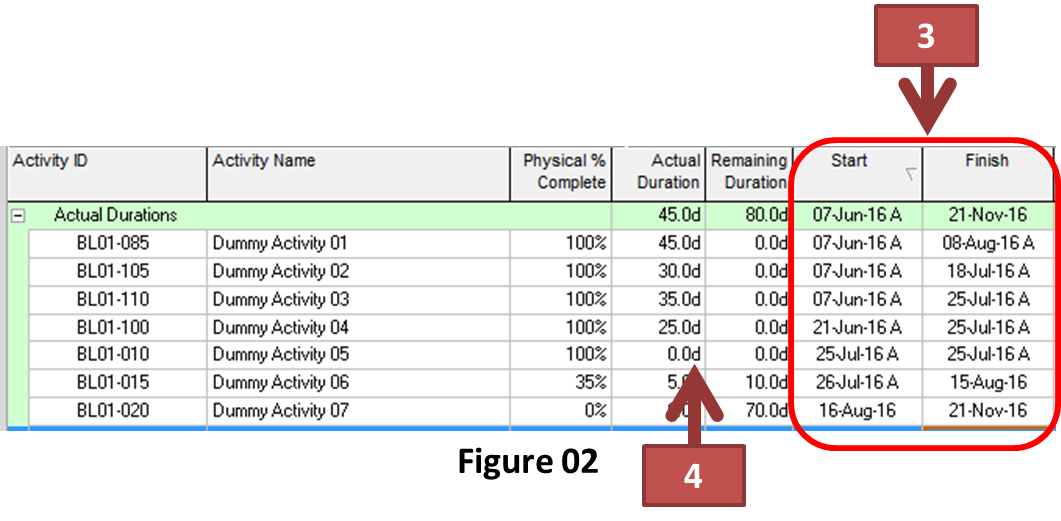The image size is (1061, 521).
Task: Select activity ID BL01-015
Action: [x=112, y=382]
